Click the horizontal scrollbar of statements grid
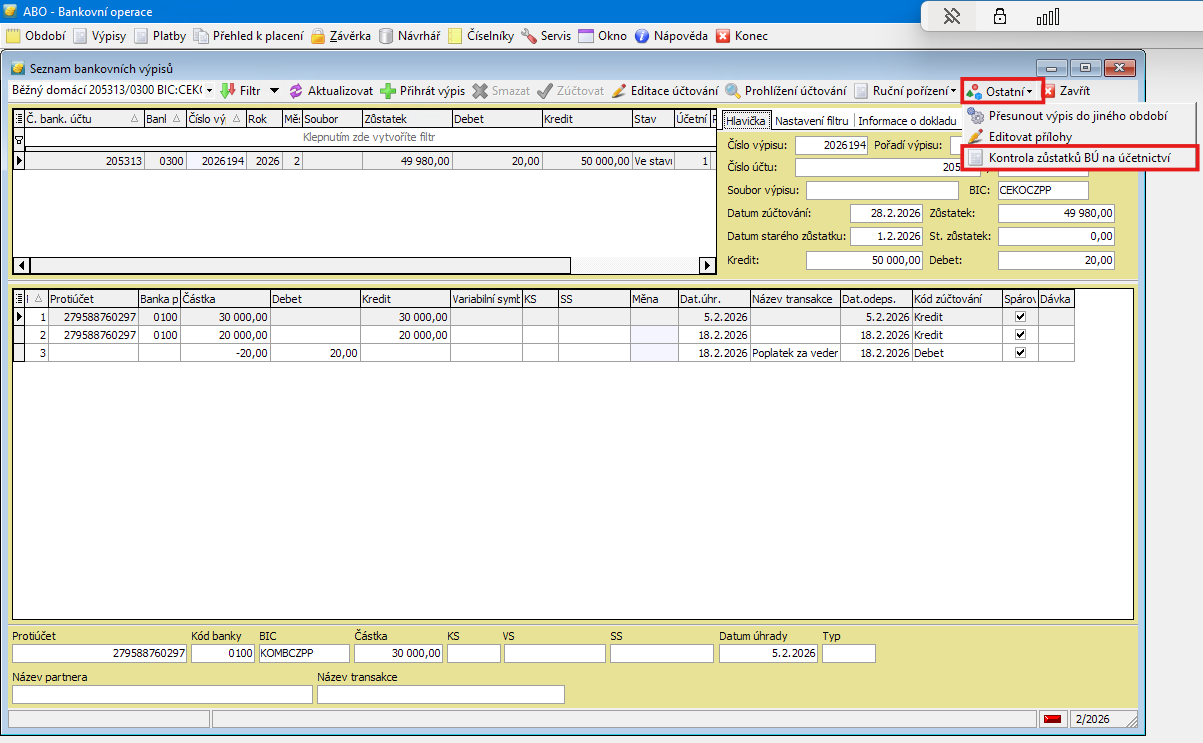Screen dimensions: 1203x743 [300, 265]
